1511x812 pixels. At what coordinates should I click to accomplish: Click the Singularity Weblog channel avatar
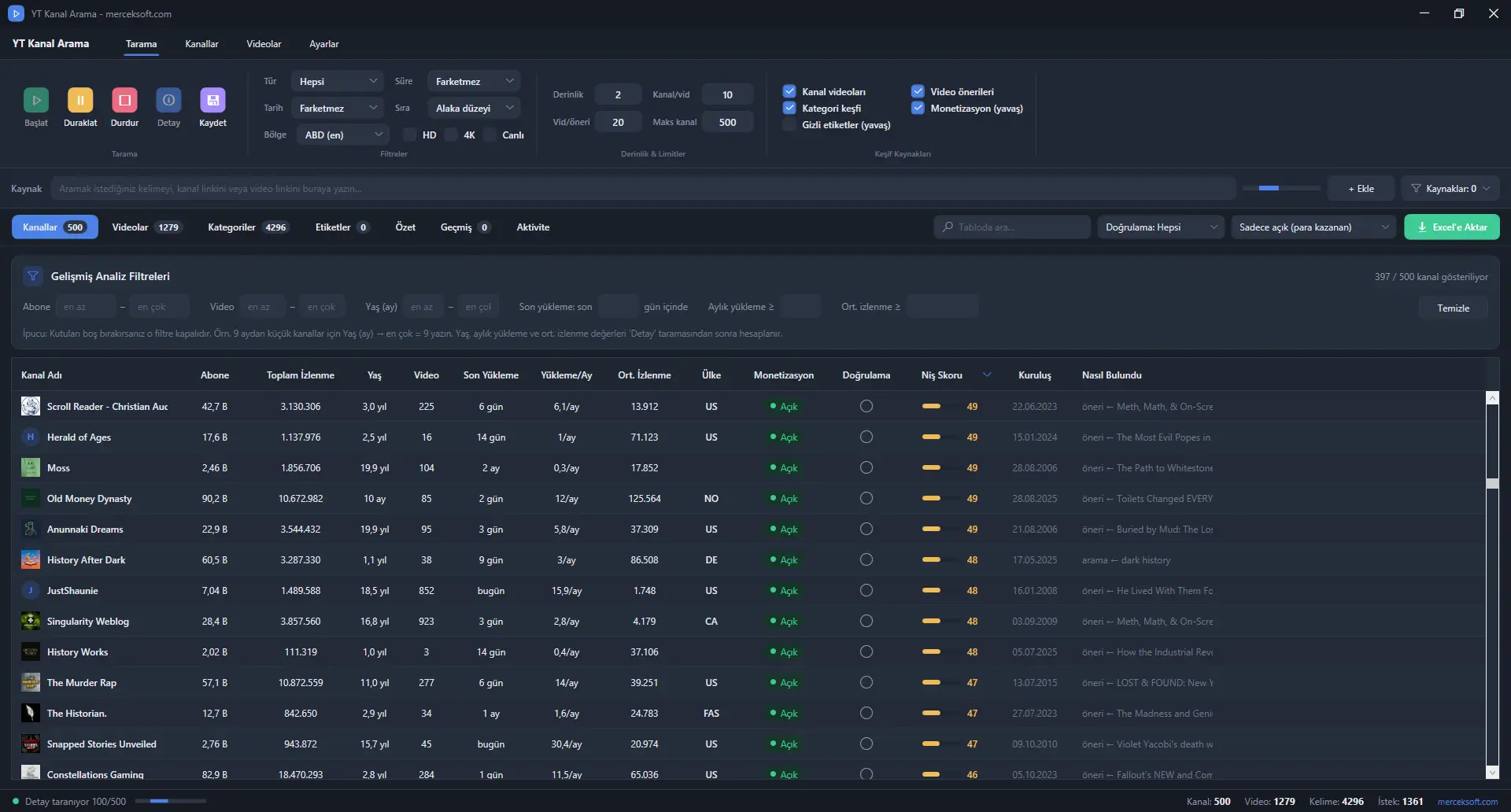pyautogui.click(x=31, y=622)
